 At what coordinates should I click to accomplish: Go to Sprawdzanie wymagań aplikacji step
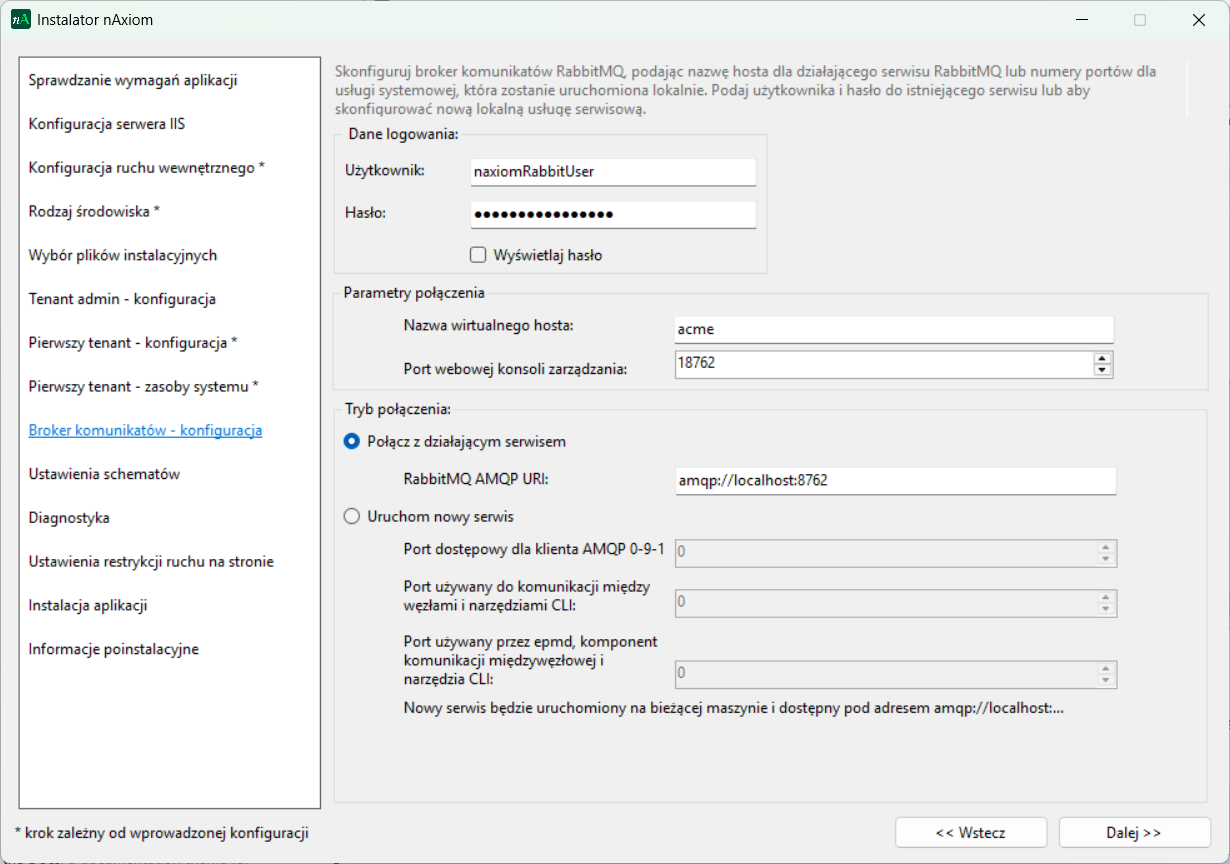point(132,80)
